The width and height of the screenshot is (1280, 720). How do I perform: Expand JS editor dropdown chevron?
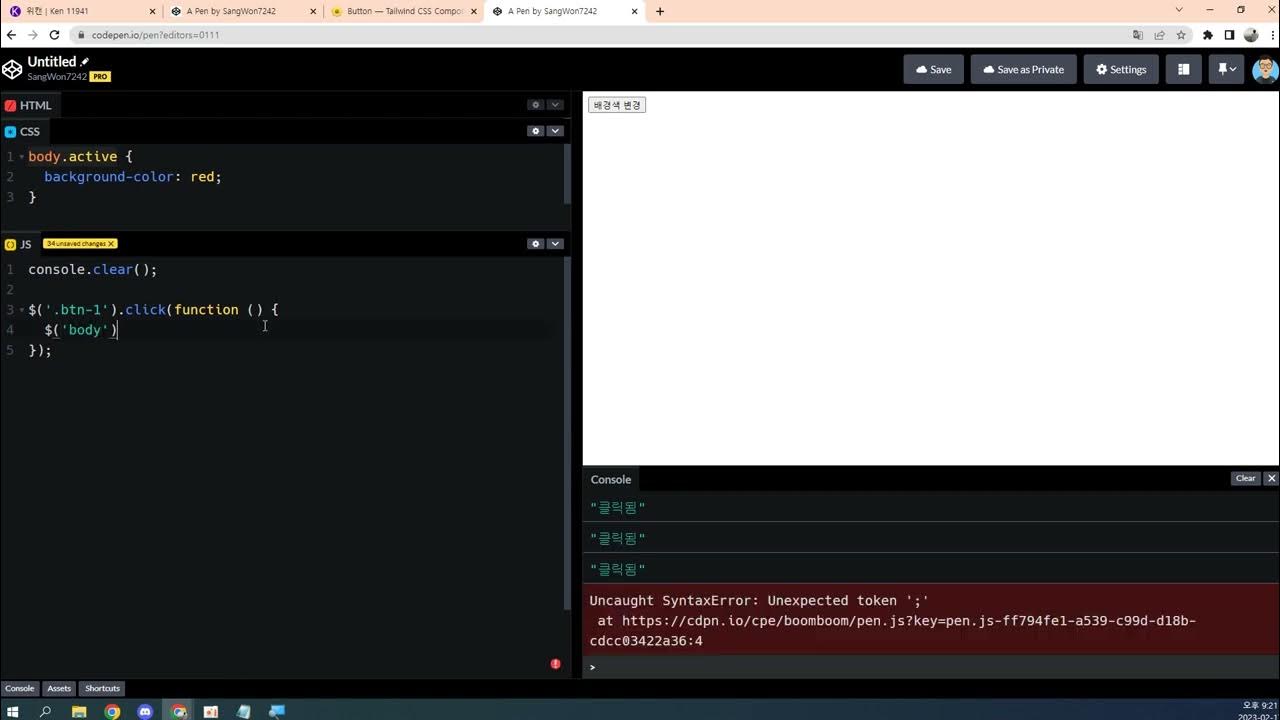(x=555, y=244)
